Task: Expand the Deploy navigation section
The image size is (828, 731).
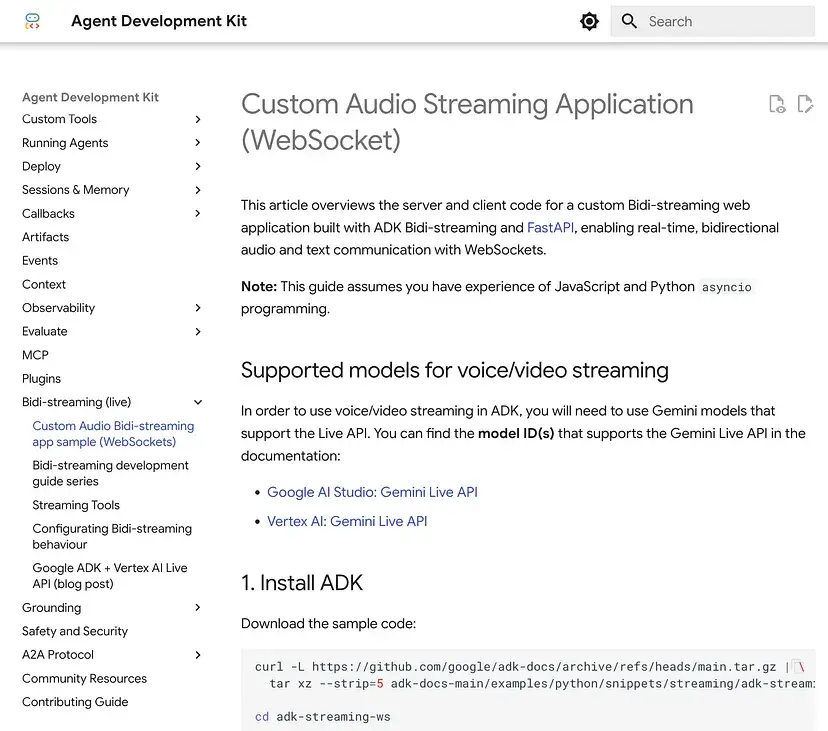Action: pyautogui.click(x=198, y=167)
